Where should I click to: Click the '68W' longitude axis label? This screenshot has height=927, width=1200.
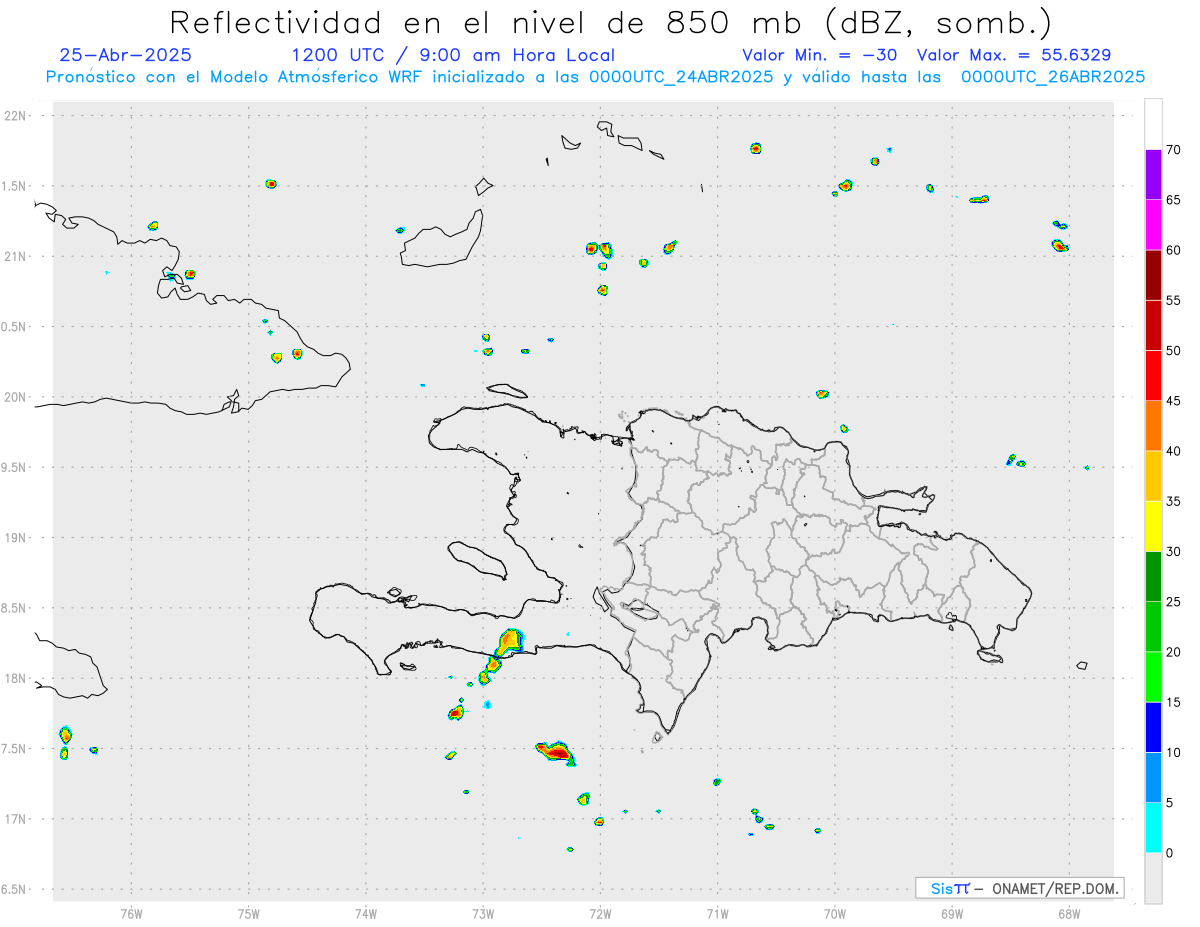[1069, 913]
